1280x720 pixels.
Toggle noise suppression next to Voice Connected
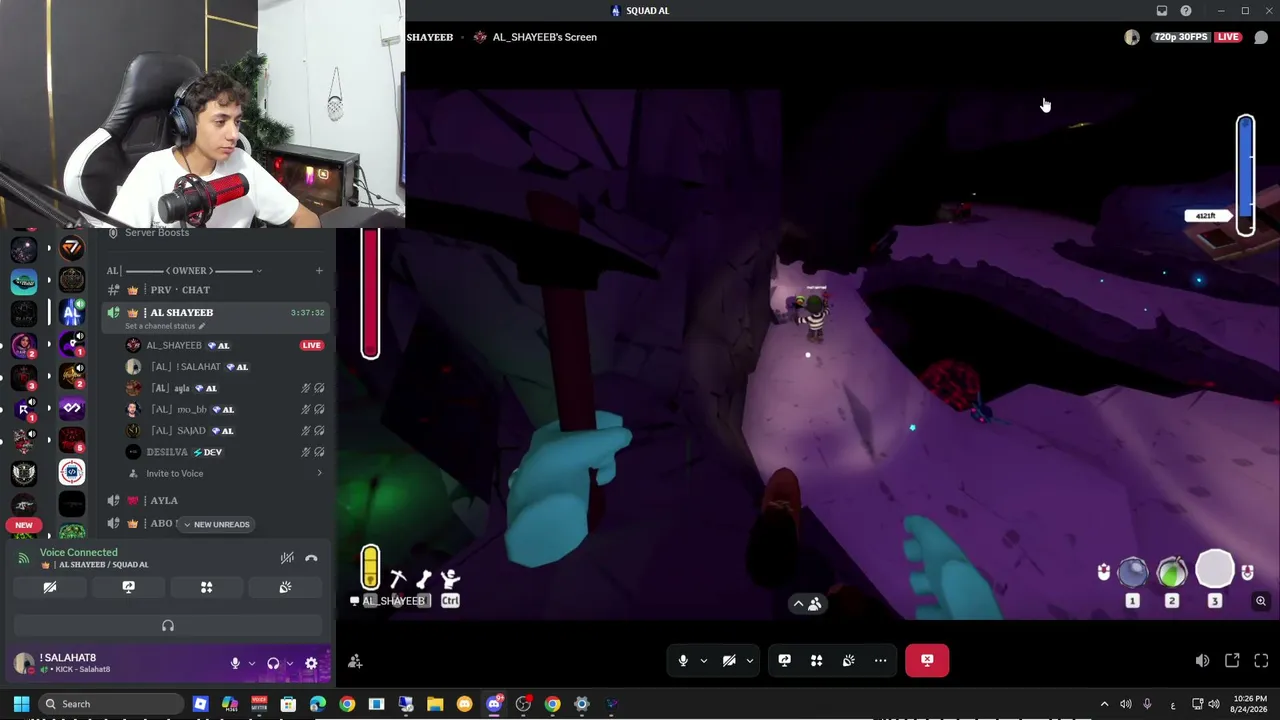287,558
